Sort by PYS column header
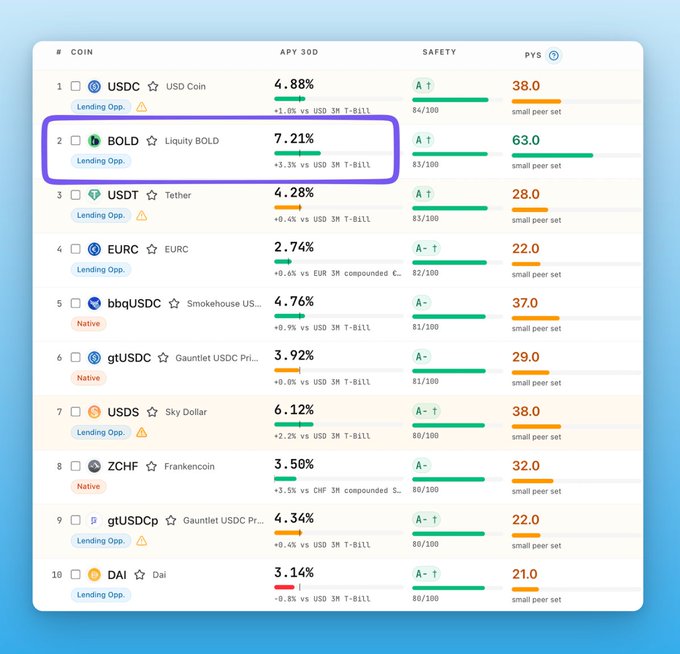 pyautogui.click(x=533, y=55)
